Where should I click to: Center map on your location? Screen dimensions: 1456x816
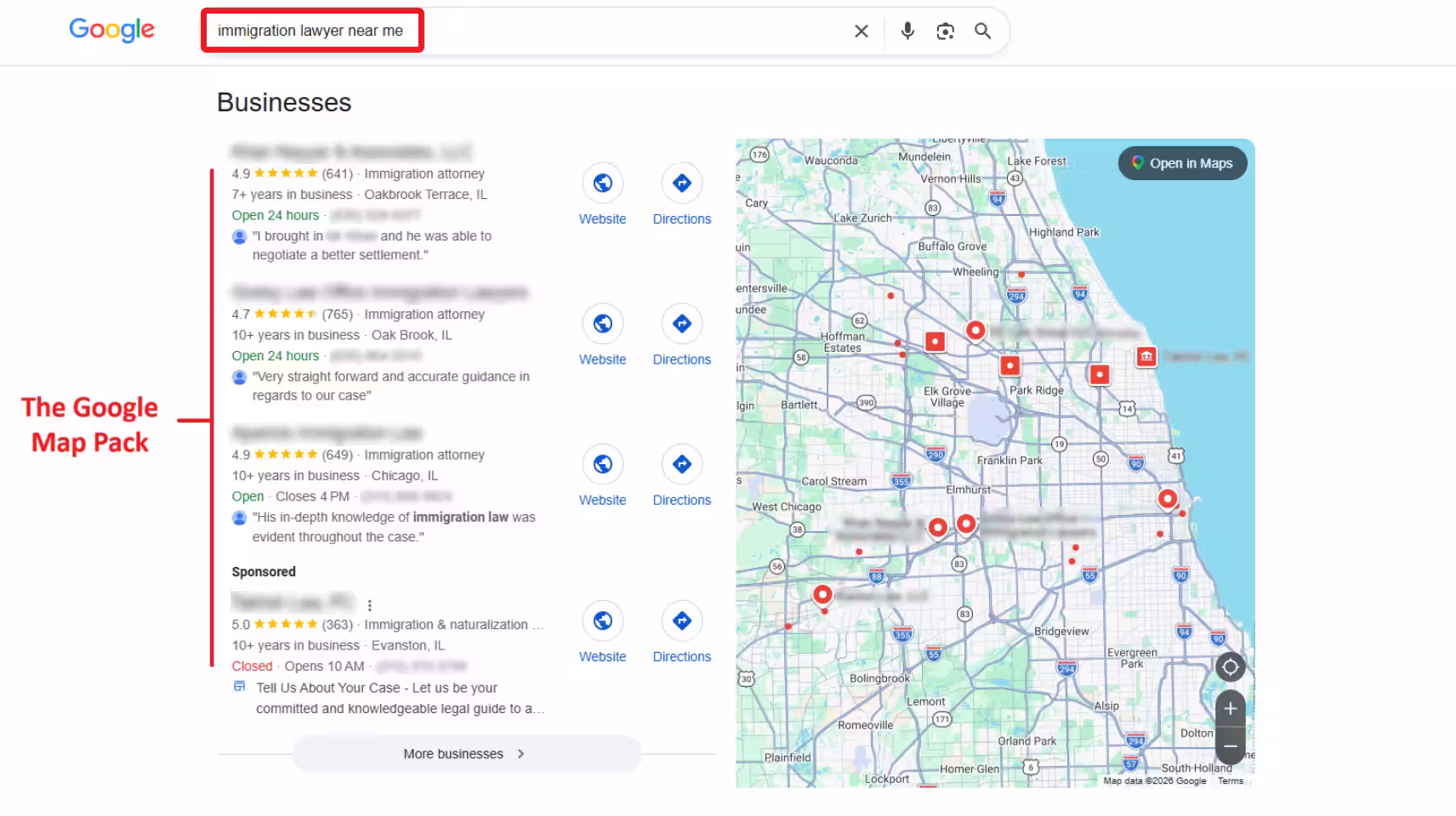click(x=1231, y=667)
